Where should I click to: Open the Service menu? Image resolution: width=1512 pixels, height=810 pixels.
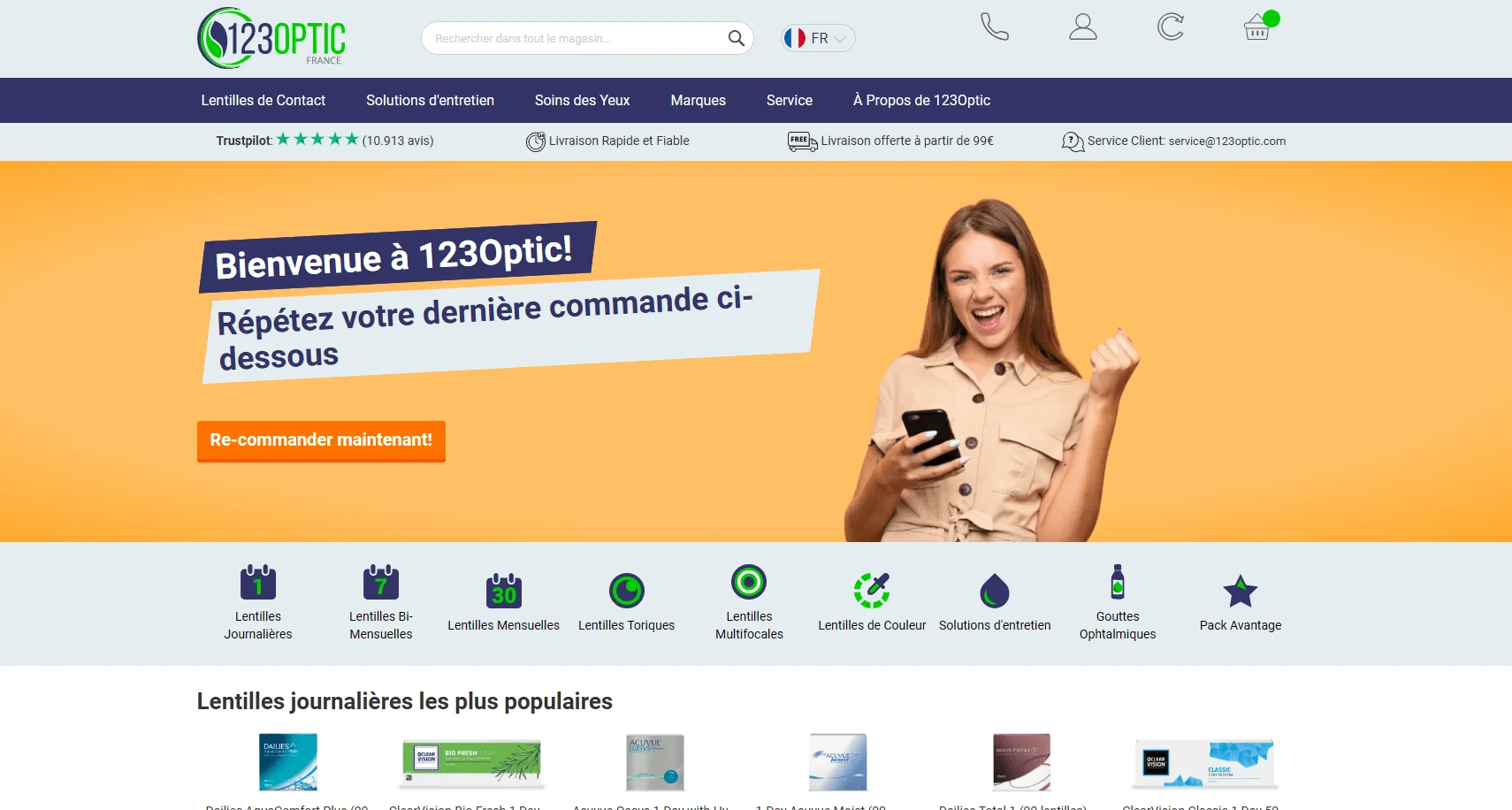(790, 100)
